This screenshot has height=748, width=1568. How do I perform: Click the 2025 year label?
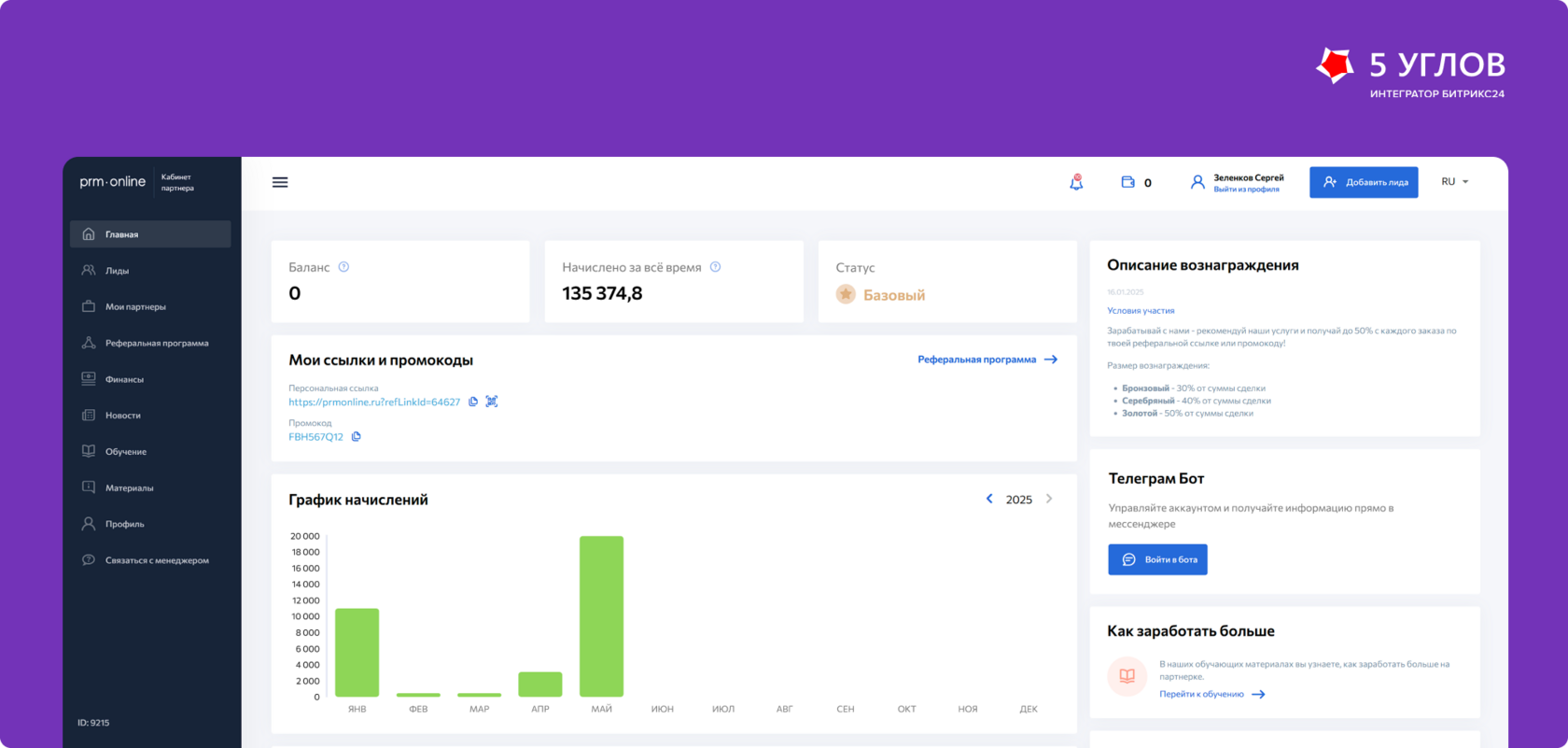coord(1019,500)
